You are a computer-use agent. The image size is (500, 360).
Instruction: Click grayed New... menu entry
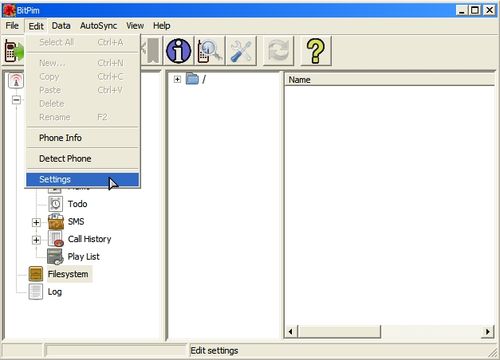[83, 63]
